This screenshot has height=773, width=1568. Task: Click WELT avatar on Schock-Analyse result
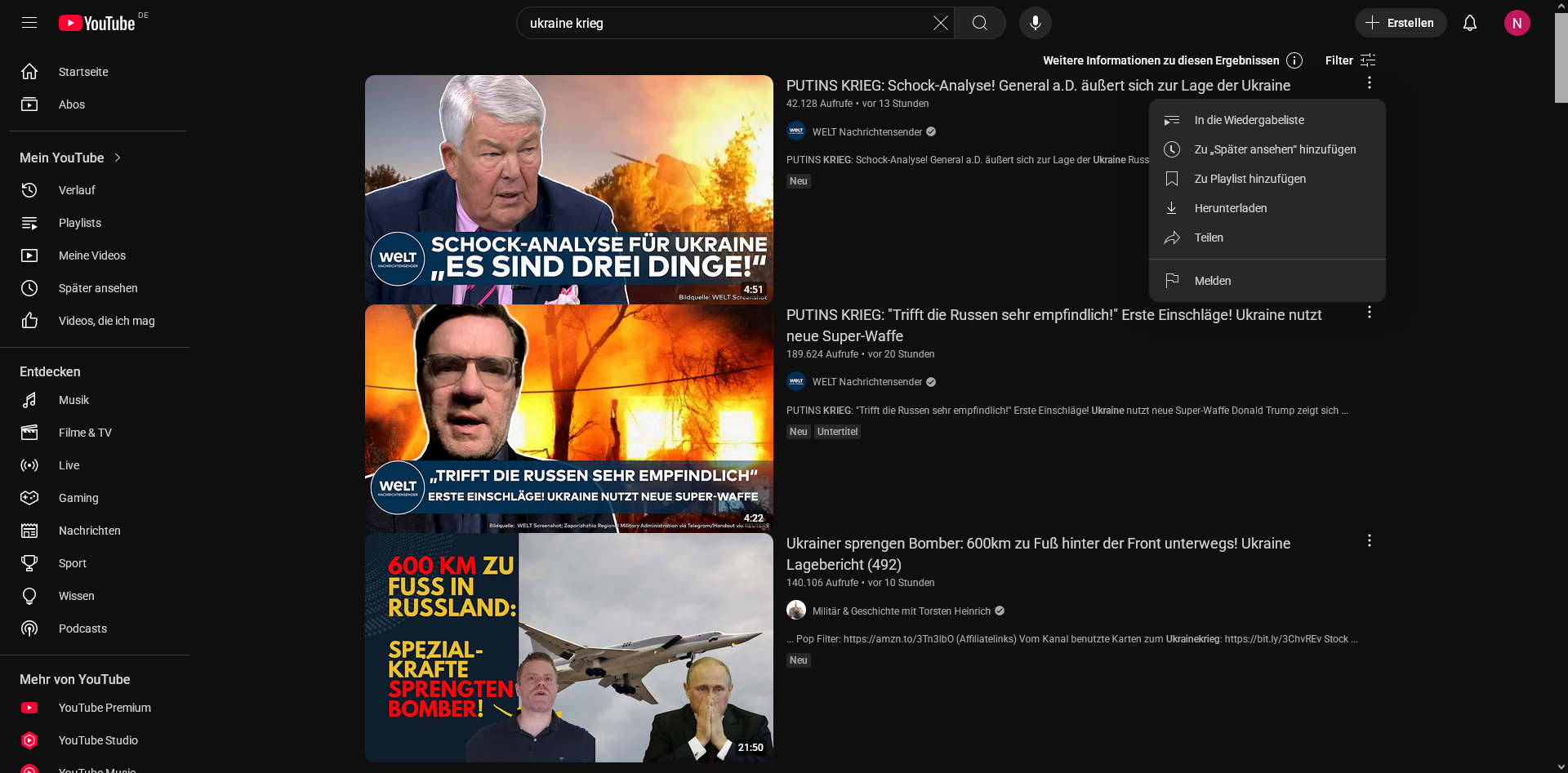click(x=796, y=131)
